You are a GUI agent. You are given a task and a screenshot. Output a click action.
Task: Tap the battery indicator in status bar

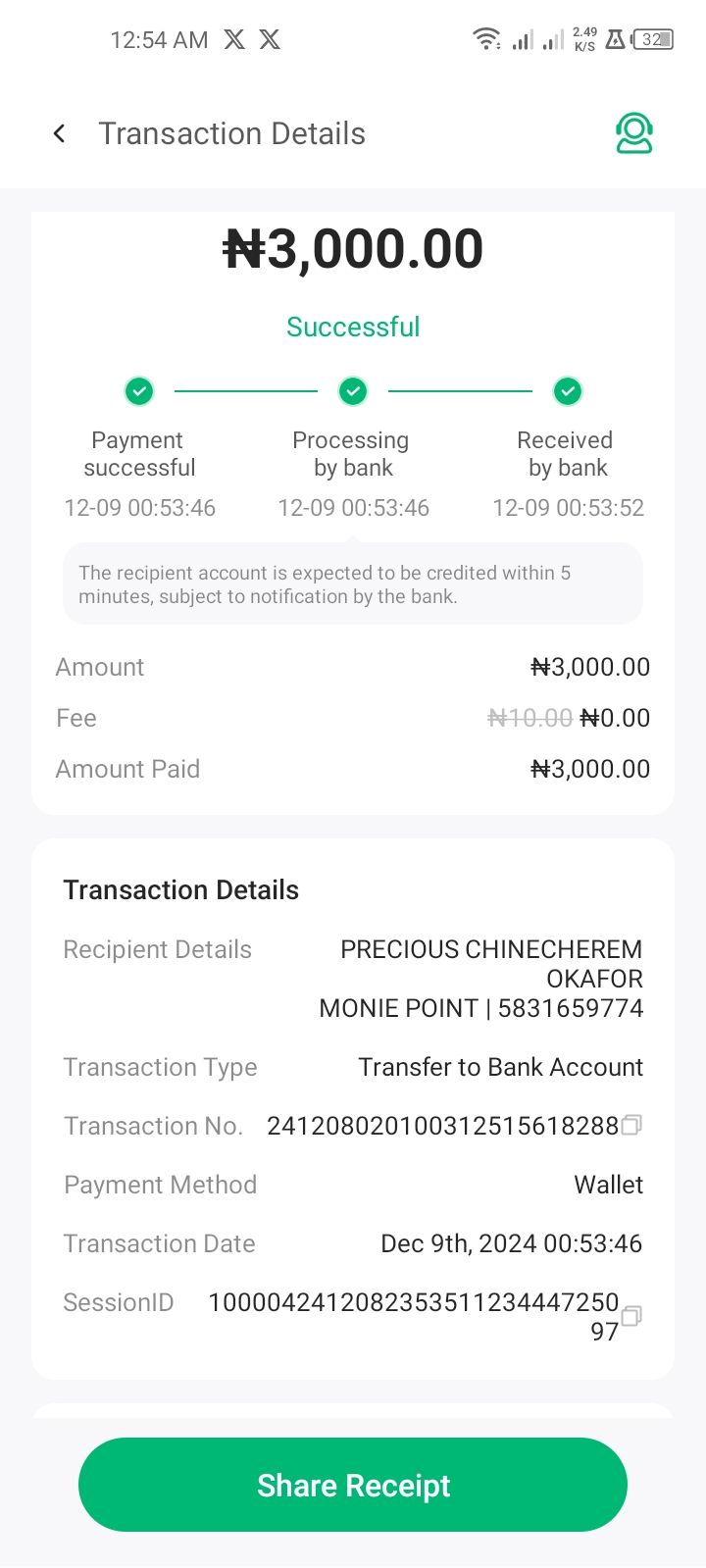(x=653, y=39)
